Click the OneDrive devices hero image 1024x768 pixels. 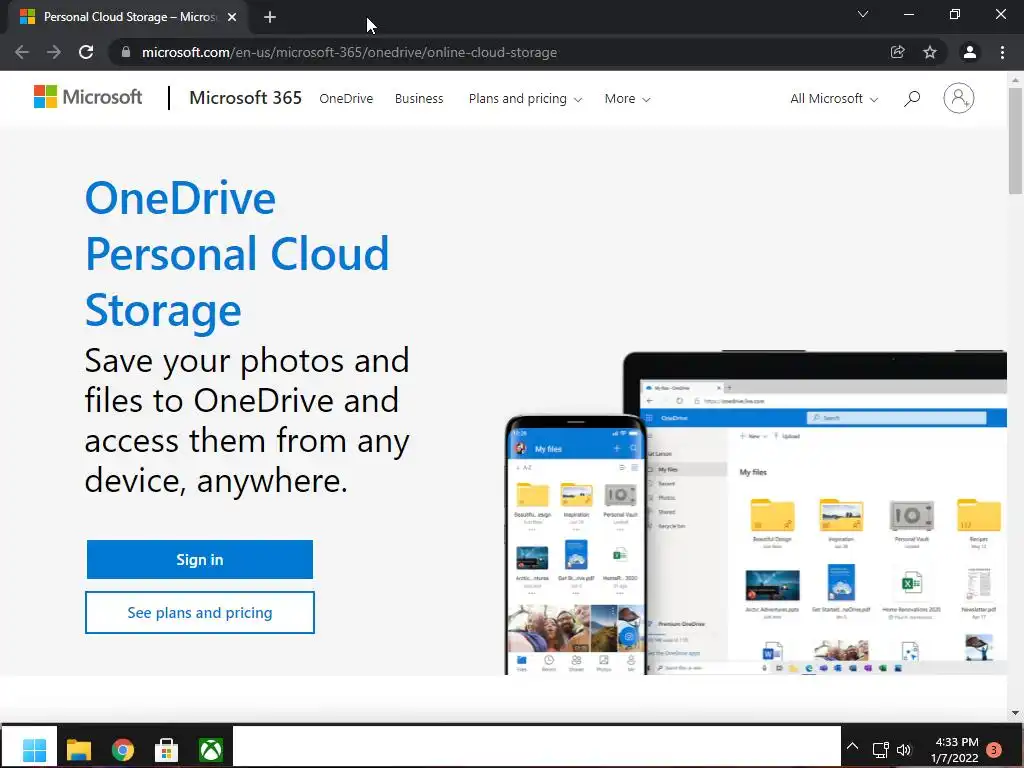[x=756, y=513]
